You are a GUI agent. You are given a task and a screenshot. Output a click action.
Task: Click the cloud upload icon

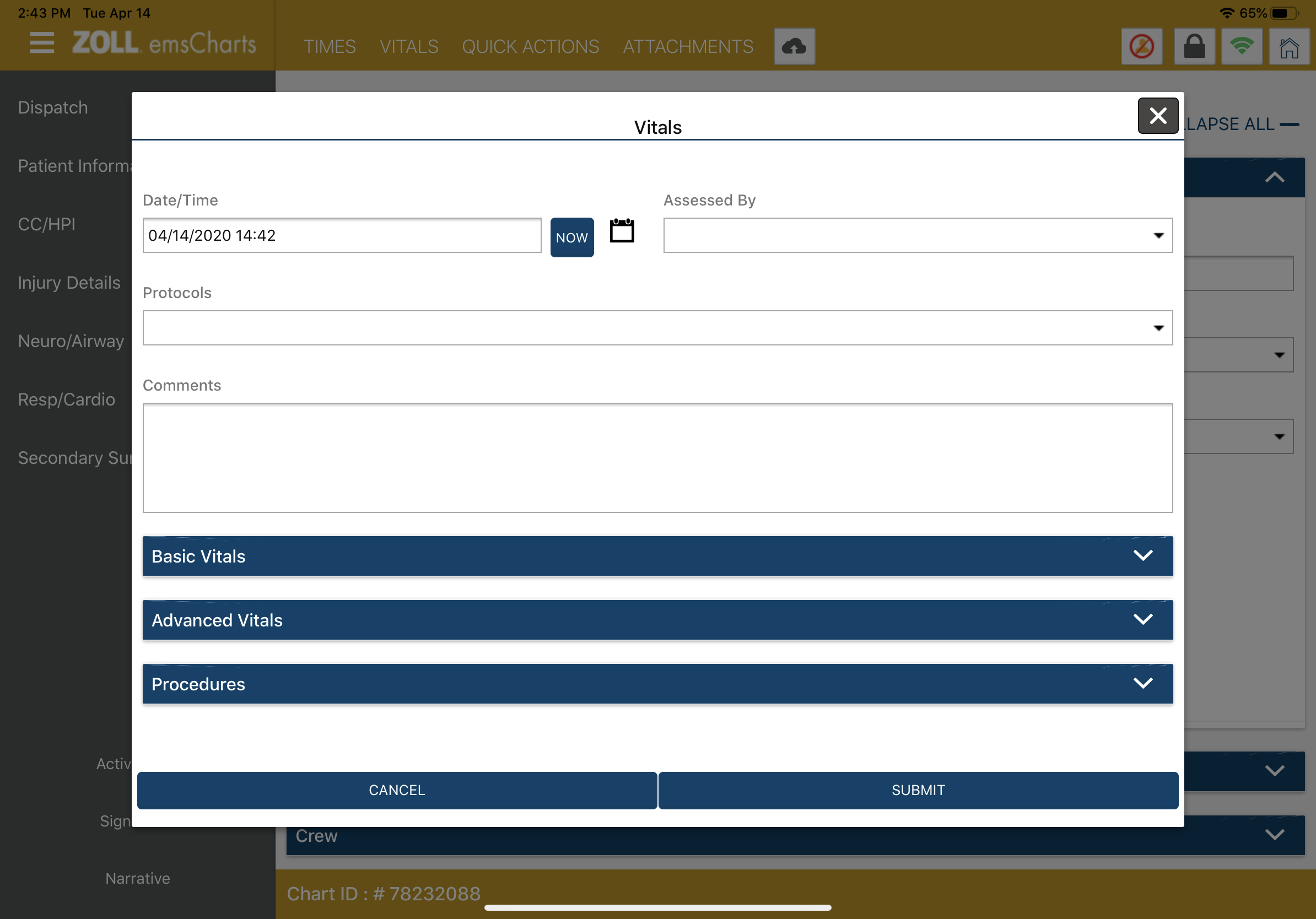[794, 46]
